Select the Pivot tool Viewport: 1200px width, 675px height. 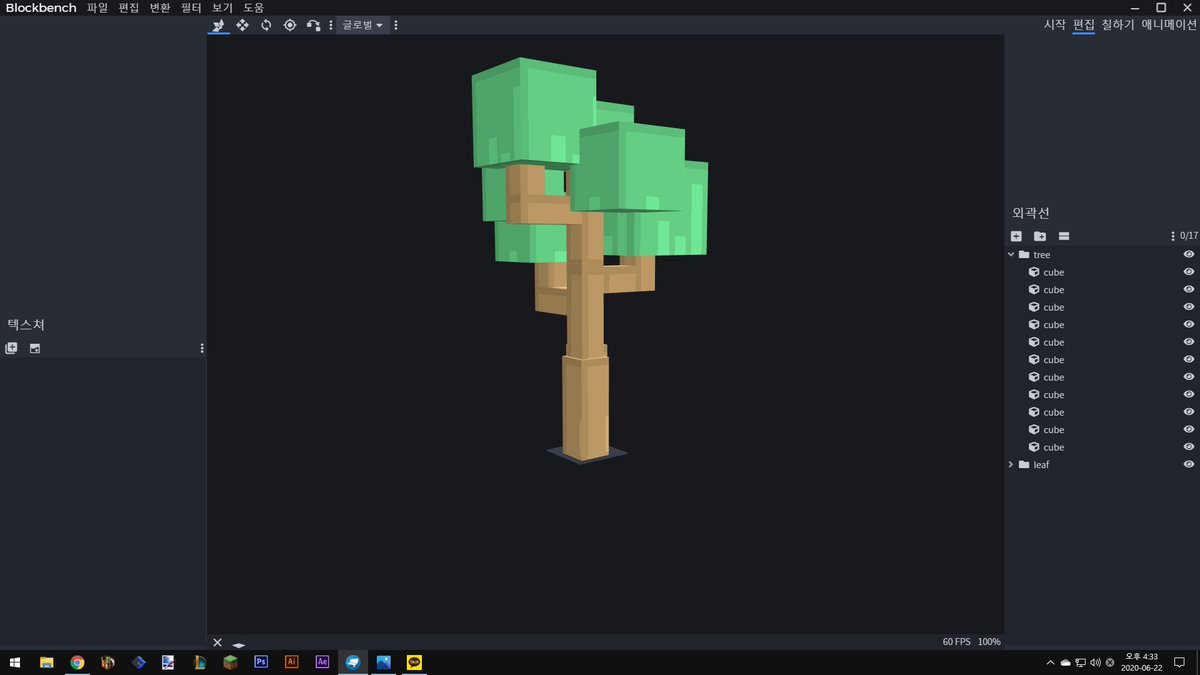[290, 25]
